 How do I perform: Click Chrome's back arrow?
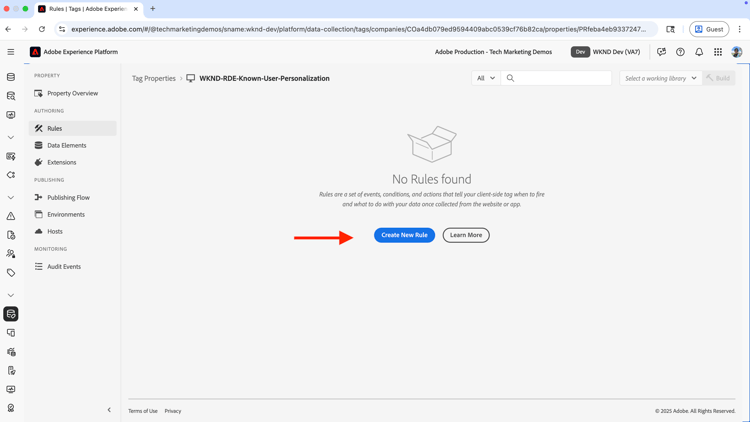click(8, 29)
